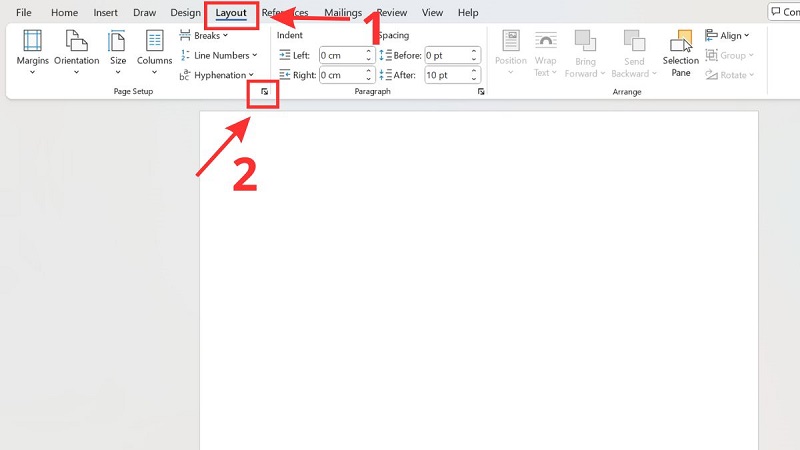Expand the Rotate dropdown
Screen dimensions: 800x450
coord(729,75)
